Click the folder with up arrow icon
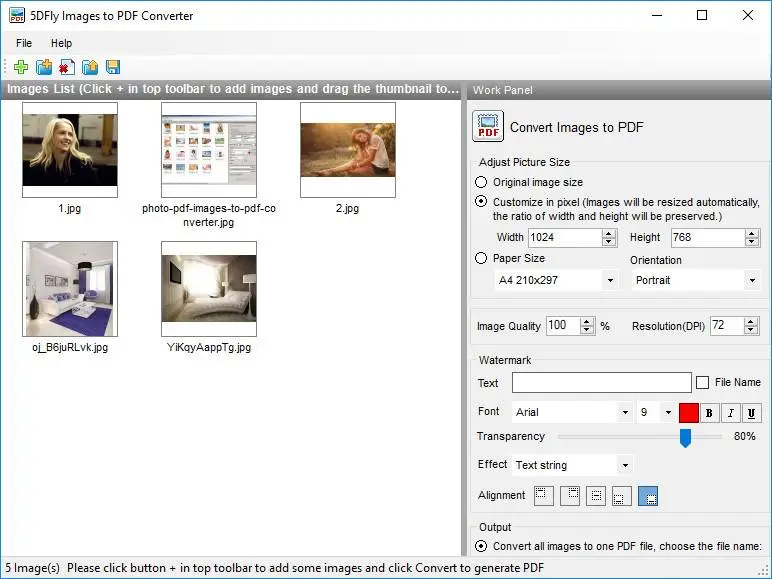This screenshot has width=772, height=579. point(90,67)
